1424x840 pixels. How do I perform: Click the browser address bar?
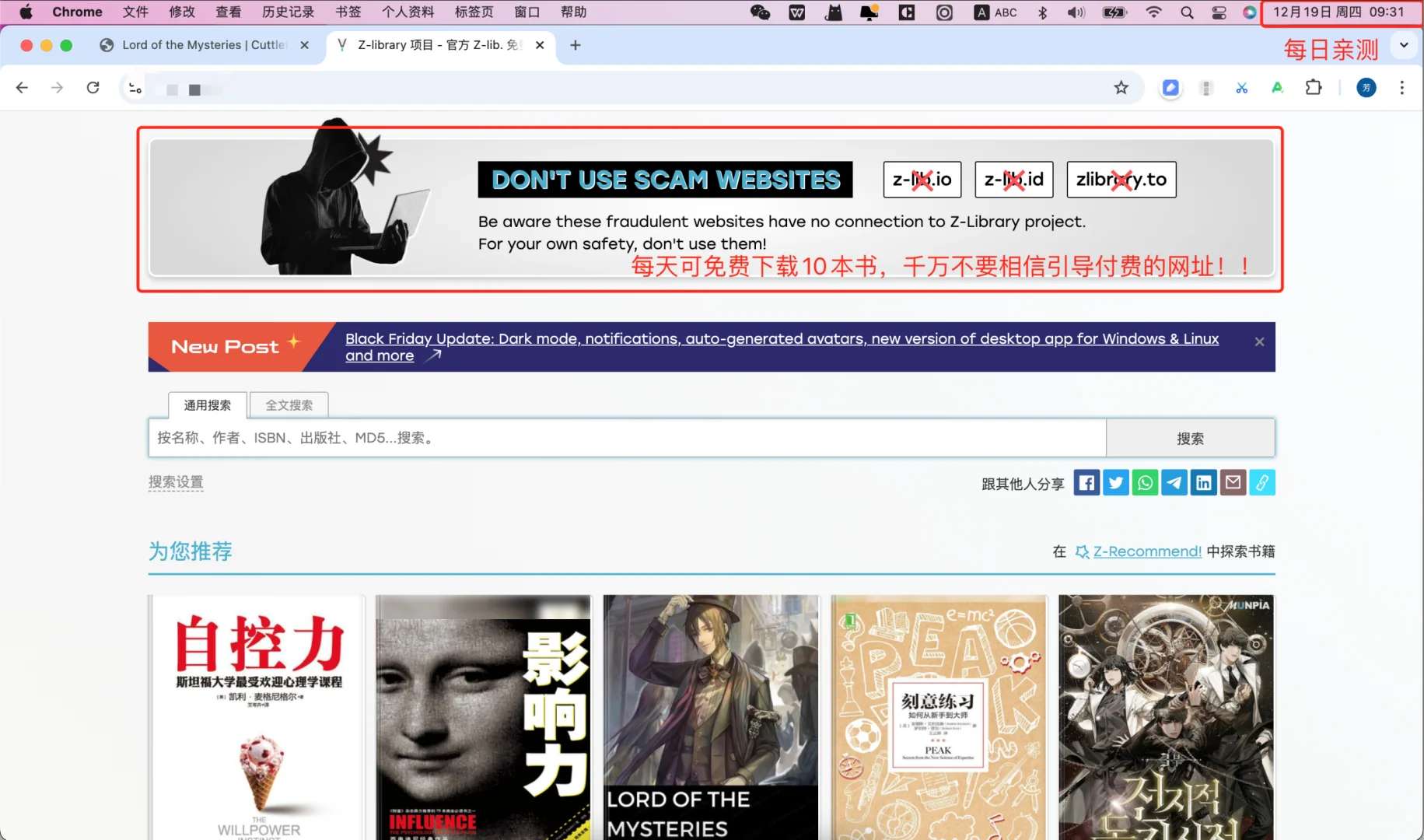(x=630, y=89)
